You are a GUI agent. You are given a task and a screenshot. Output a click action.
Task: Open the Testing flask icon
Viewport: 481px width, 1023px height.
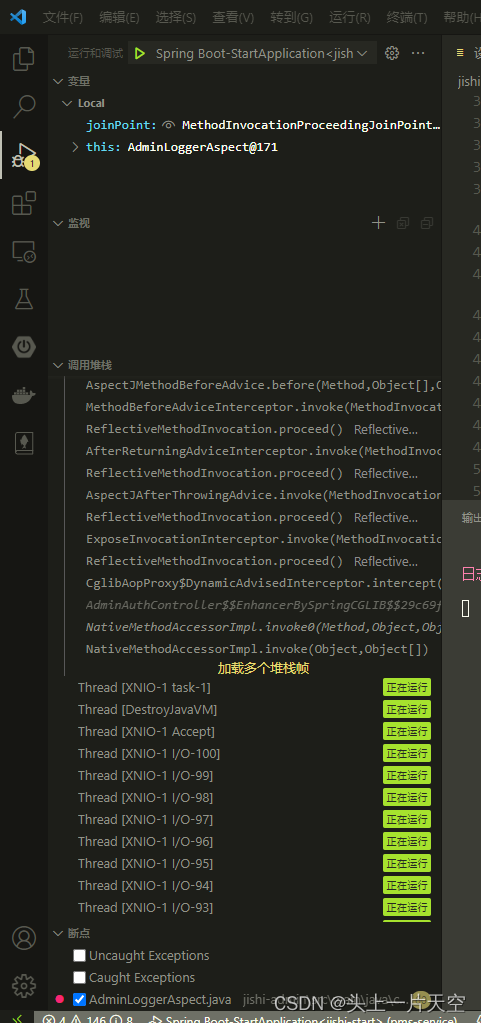[24, 299]
